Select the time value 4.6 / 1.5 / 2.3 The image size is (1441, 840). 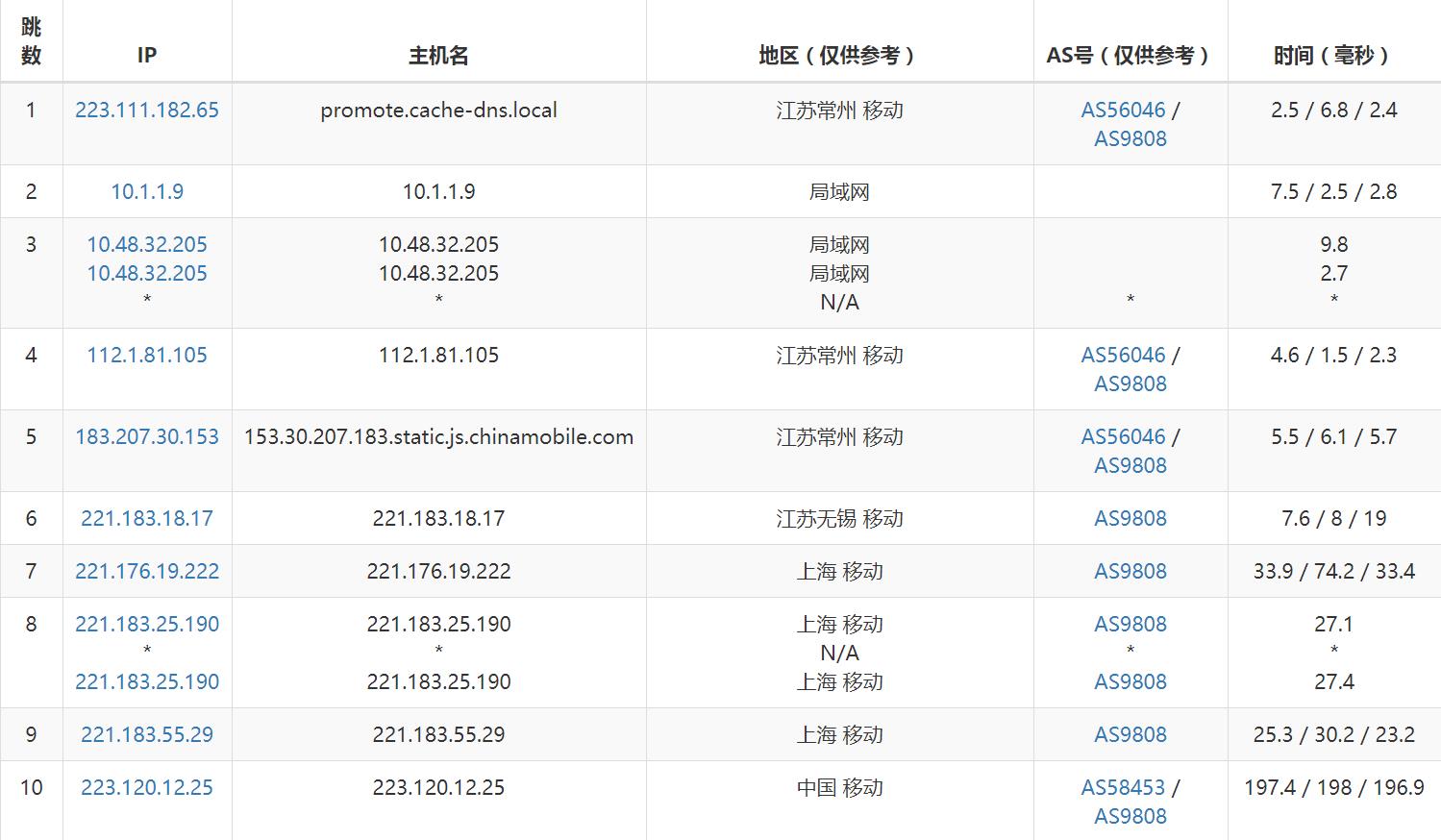(1334, 355)
